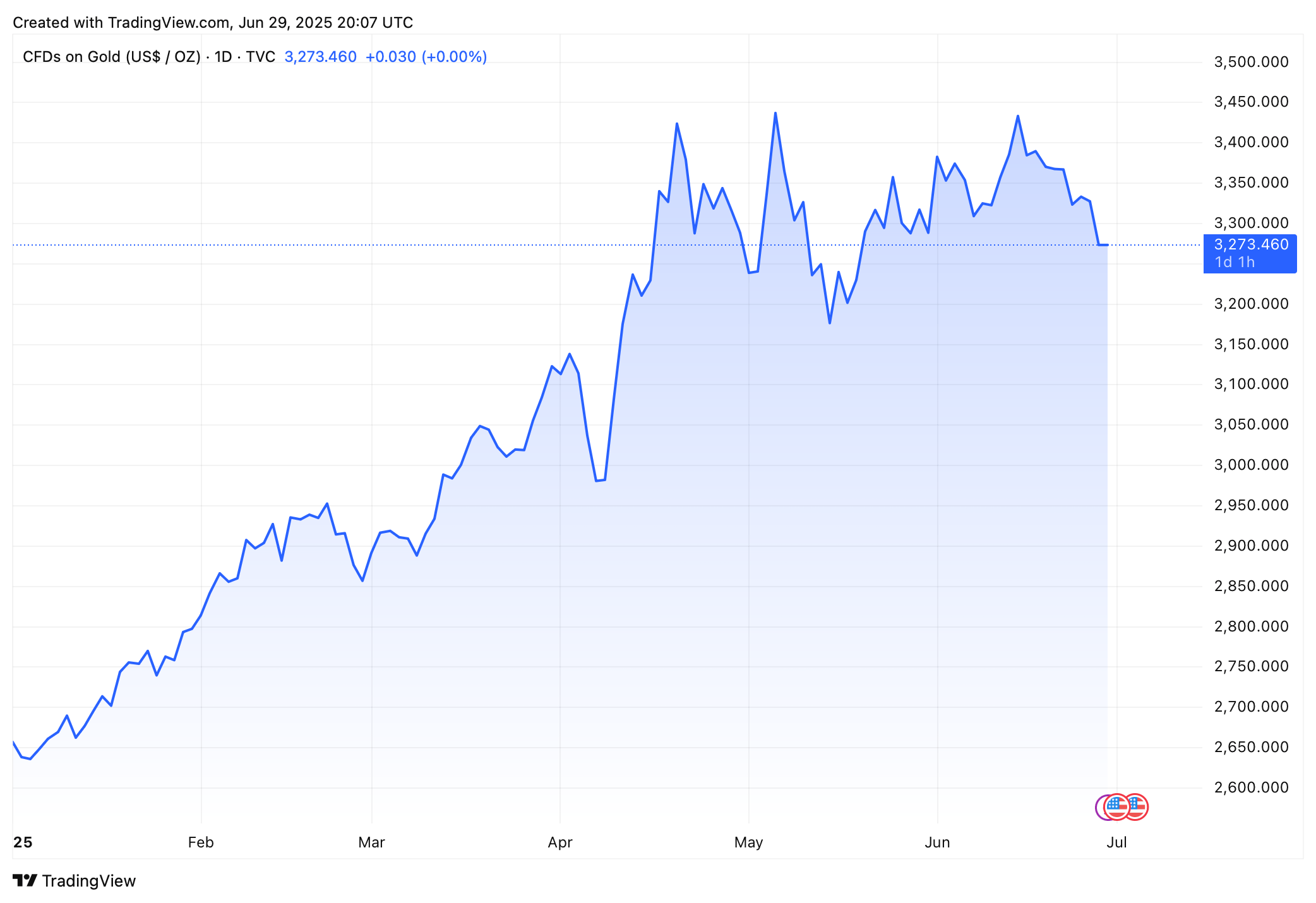Open the purple-ringed event marker
The width and height of the screenshot is (1316, 903).
click(x=1099, y=807)
